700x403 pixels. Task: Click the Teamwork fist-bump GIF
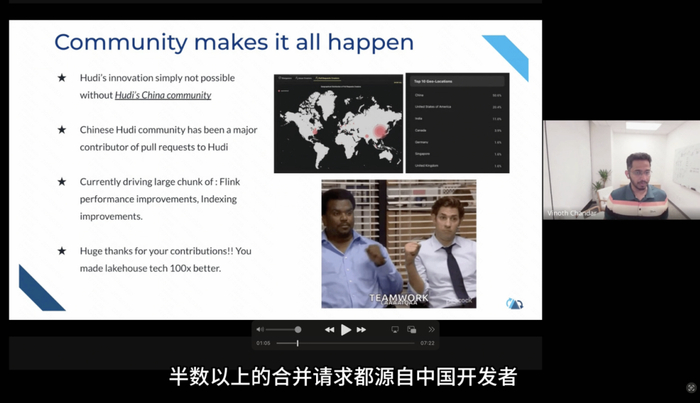(x=399, y=244)
